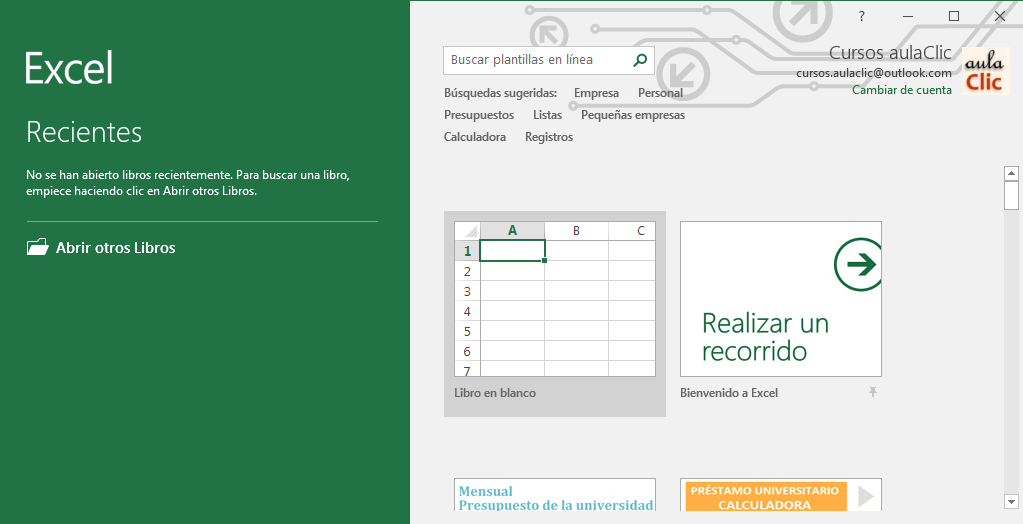The width and height of the screenshot is (1023, 524).
Task: Maximize the Excel window
Action: pyautogui.click(x=954, y=16)
